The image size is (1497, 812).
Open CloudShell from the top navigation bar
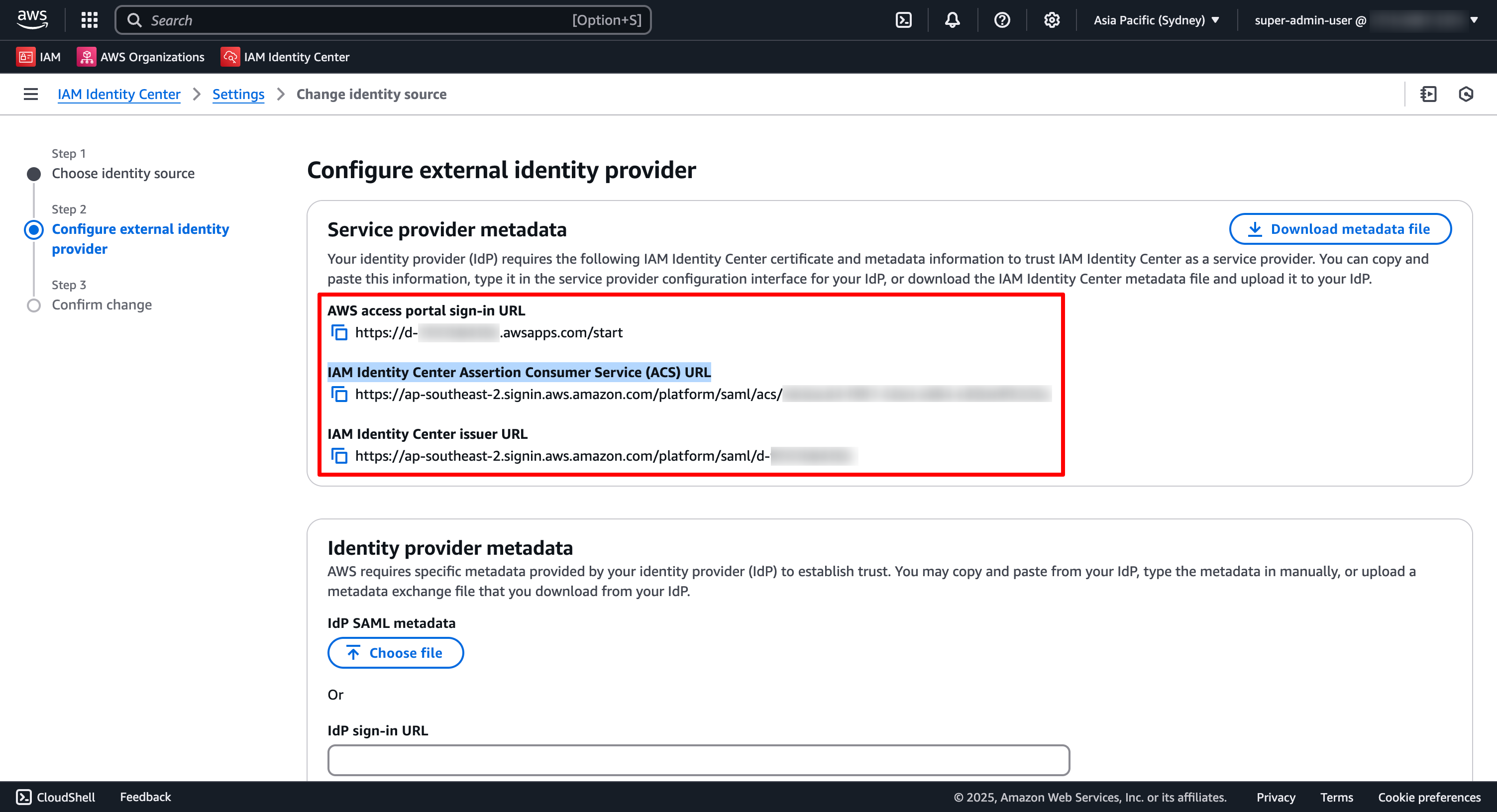click(904, 19)
